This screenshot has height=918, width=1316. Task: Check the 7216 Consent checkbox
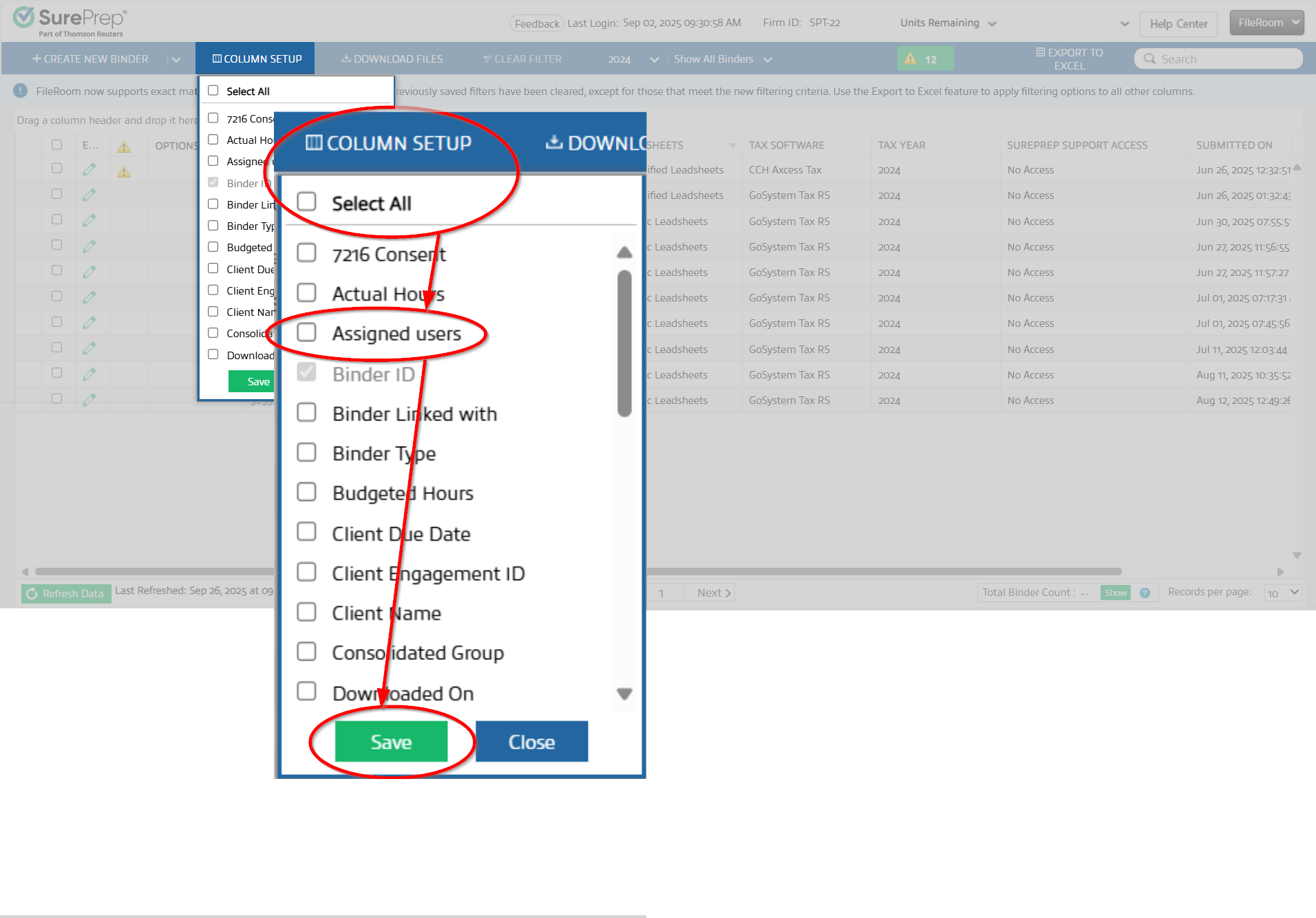tap(307, 252)
